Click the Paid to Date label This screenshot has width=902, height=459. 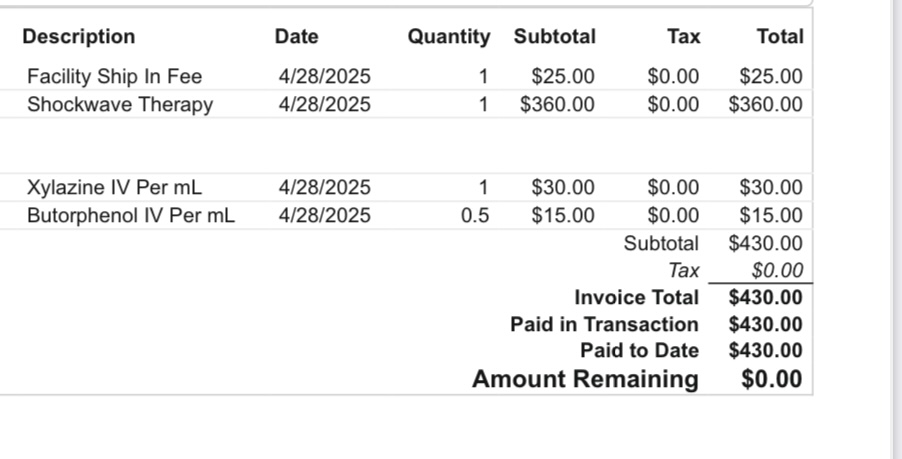[x=639, y=351]
